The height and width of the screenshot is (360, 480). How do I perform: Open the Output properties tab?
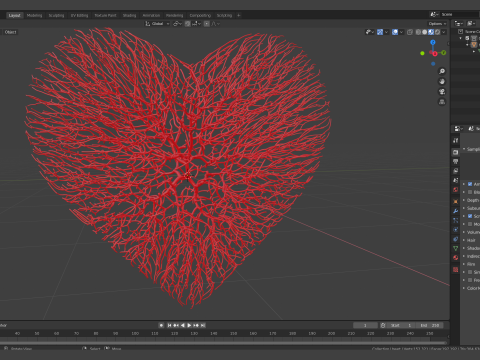pos(455,161)
